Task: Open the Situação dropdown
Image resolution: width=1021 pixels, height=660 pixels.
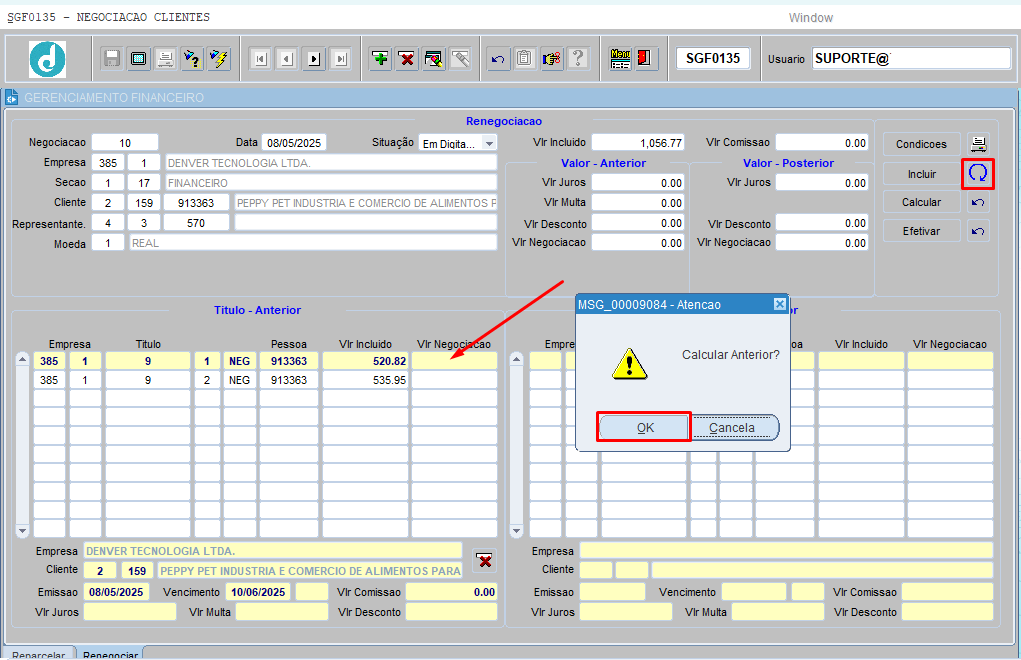Action: tap(490, 143)
